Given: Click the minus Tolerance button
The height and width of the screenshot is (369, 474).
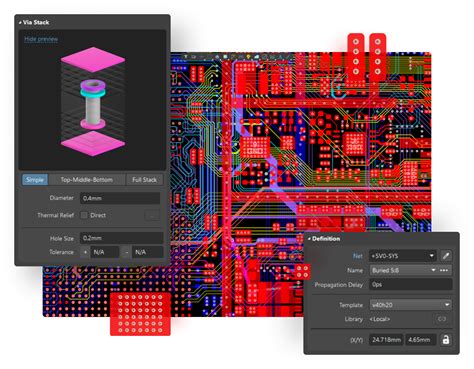Looking at the screenshot, I should [x=127, y=252].
